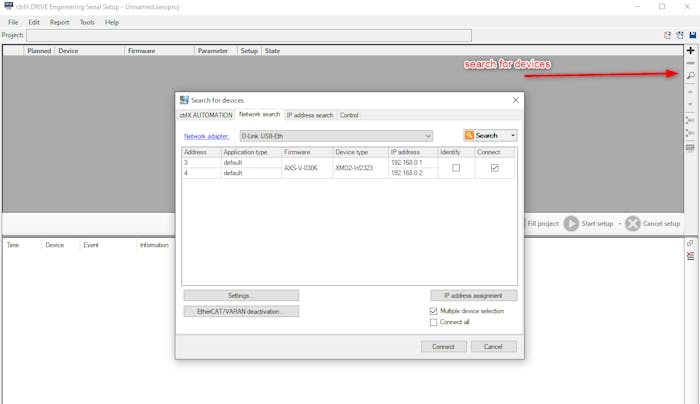Uncheck the Connect checkbox in device row
The width and height of the screenshot is (700, 404).
[x=494, y=168]
